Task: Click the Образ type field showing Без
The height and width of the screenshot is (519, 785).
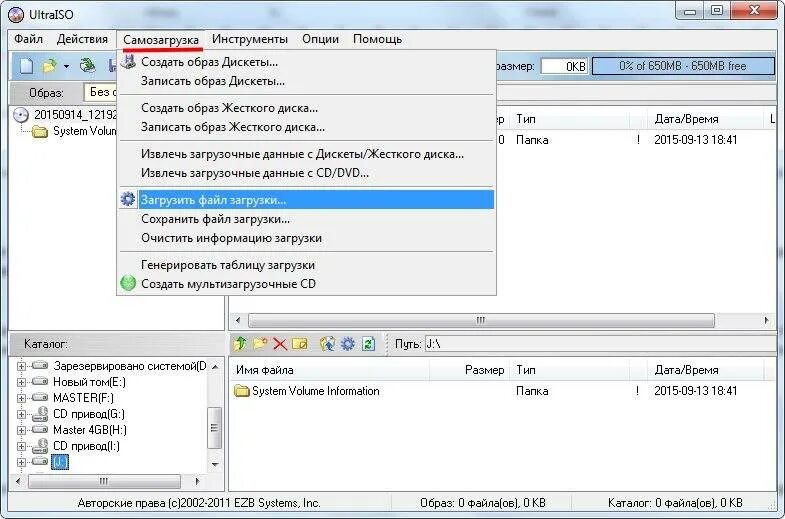Action: 100,93
